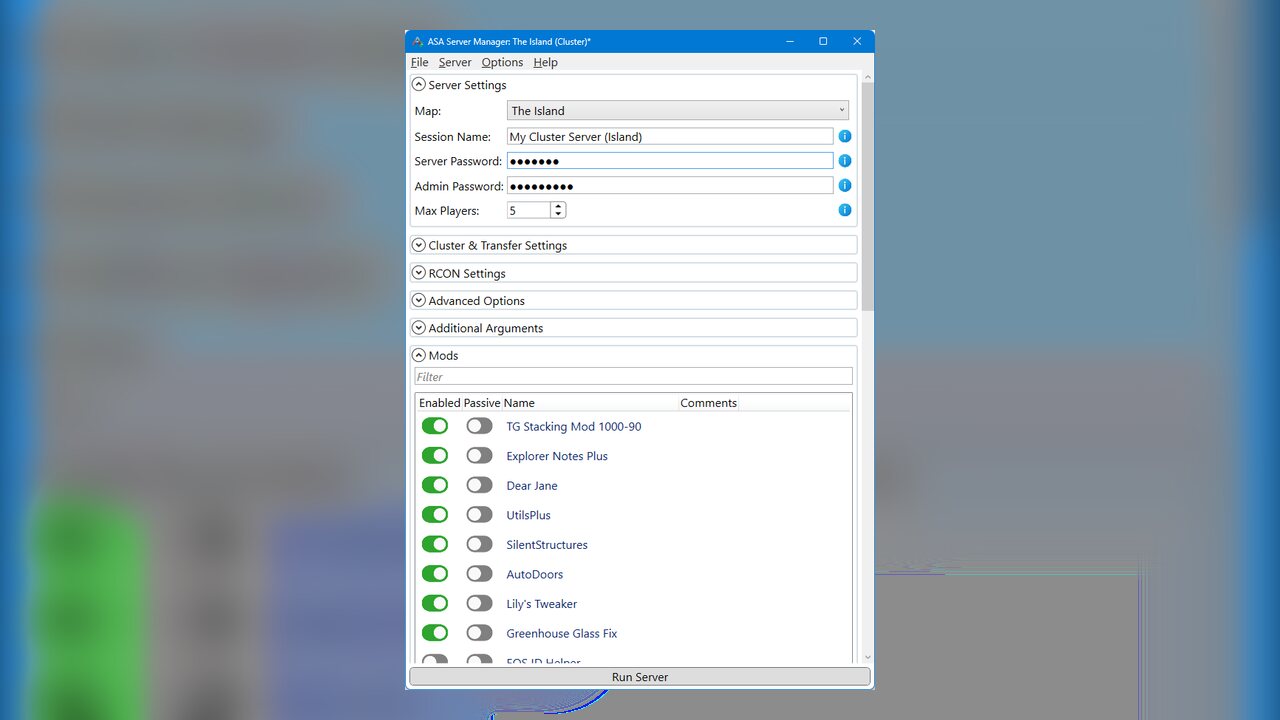Disable the UtilsPlus mod
This screenshot has height=720, width=1280.
coord(435,515)
